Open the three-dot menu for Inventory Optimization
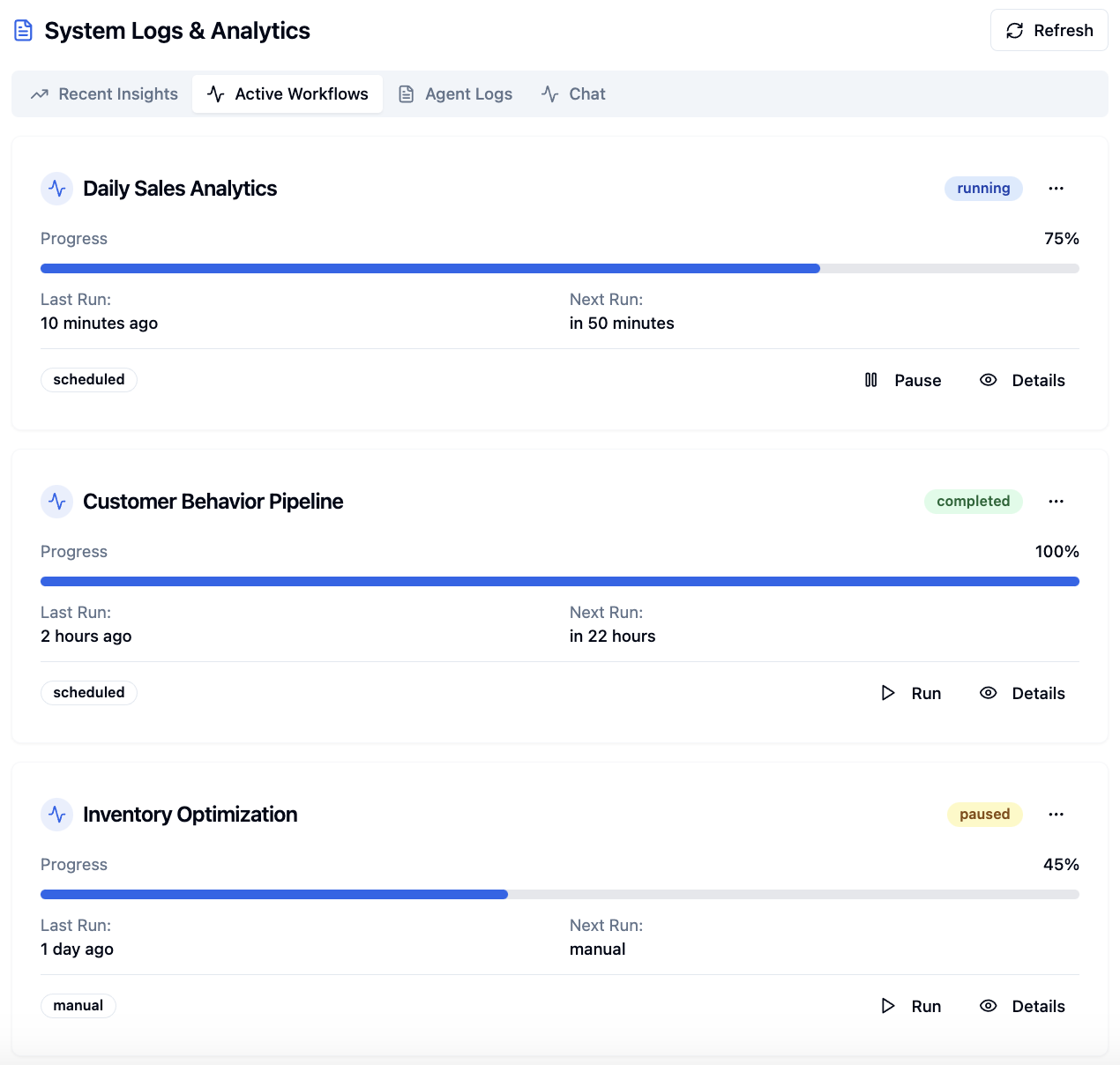The height and width of the screenshot is (1065, 1120). pos(1056,814)
